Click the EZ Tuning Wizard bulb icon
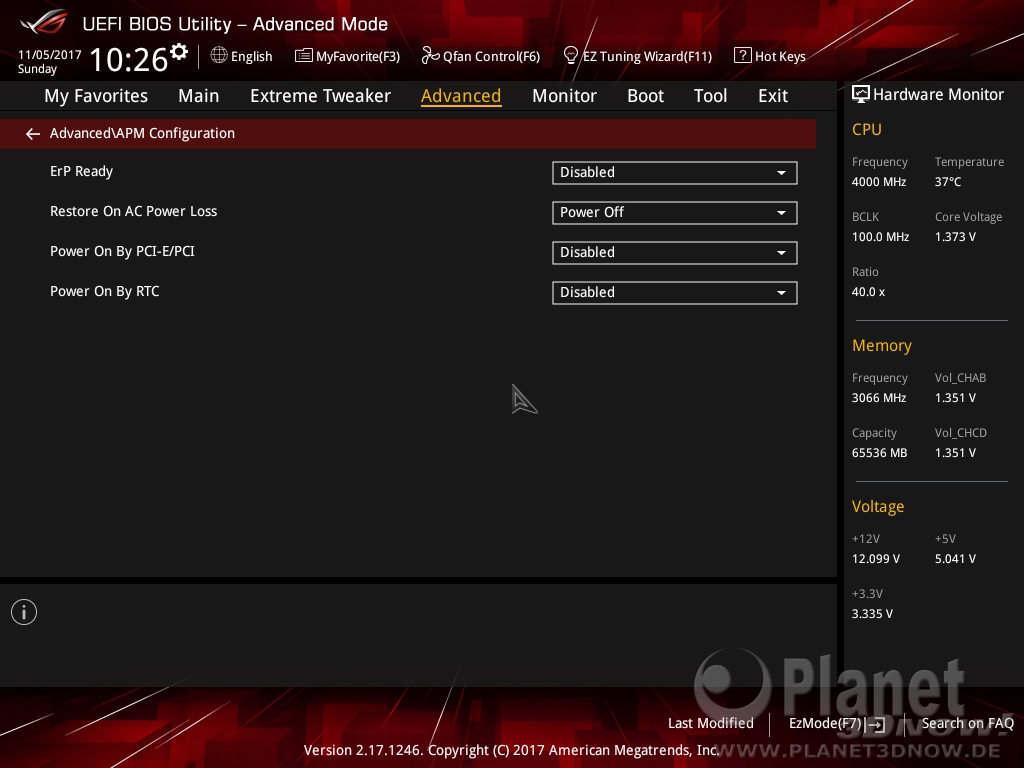 [x=570, y=56]
